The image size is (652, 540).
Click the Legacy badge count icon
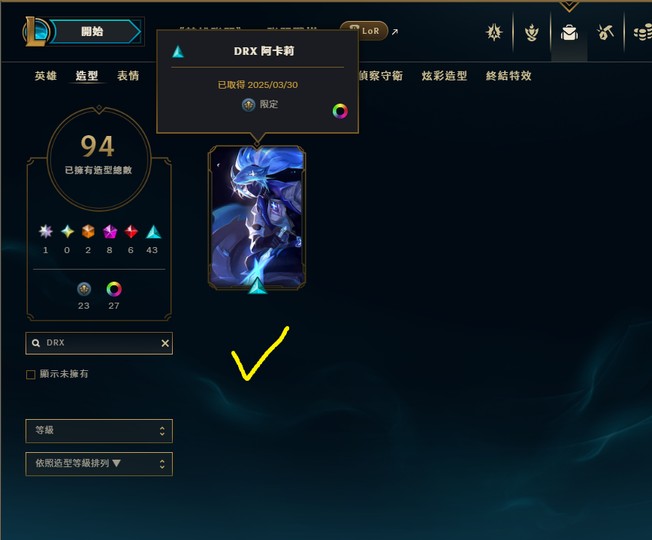(84, 289)
